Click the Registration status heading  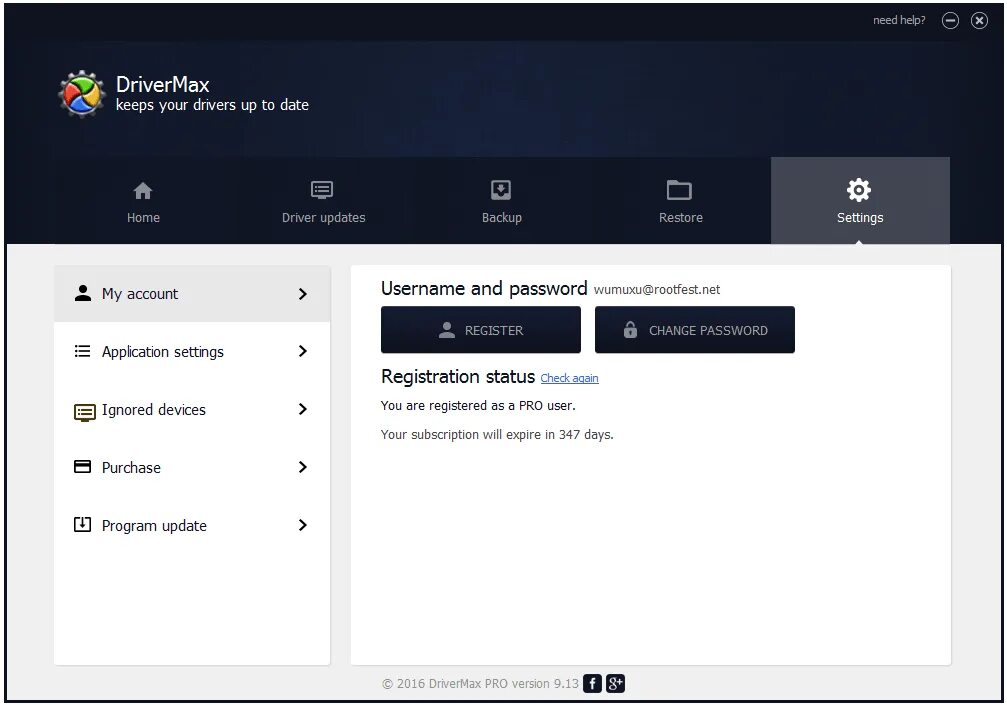458,376
